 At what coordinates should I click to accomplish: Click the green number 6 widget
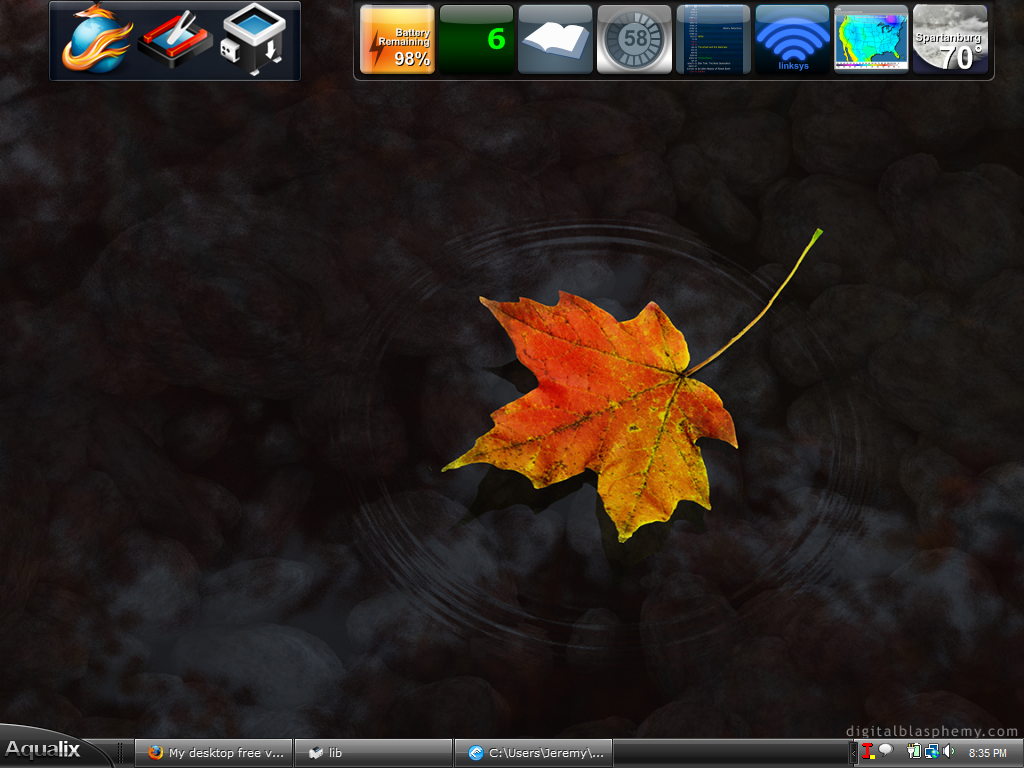[476, 40]
